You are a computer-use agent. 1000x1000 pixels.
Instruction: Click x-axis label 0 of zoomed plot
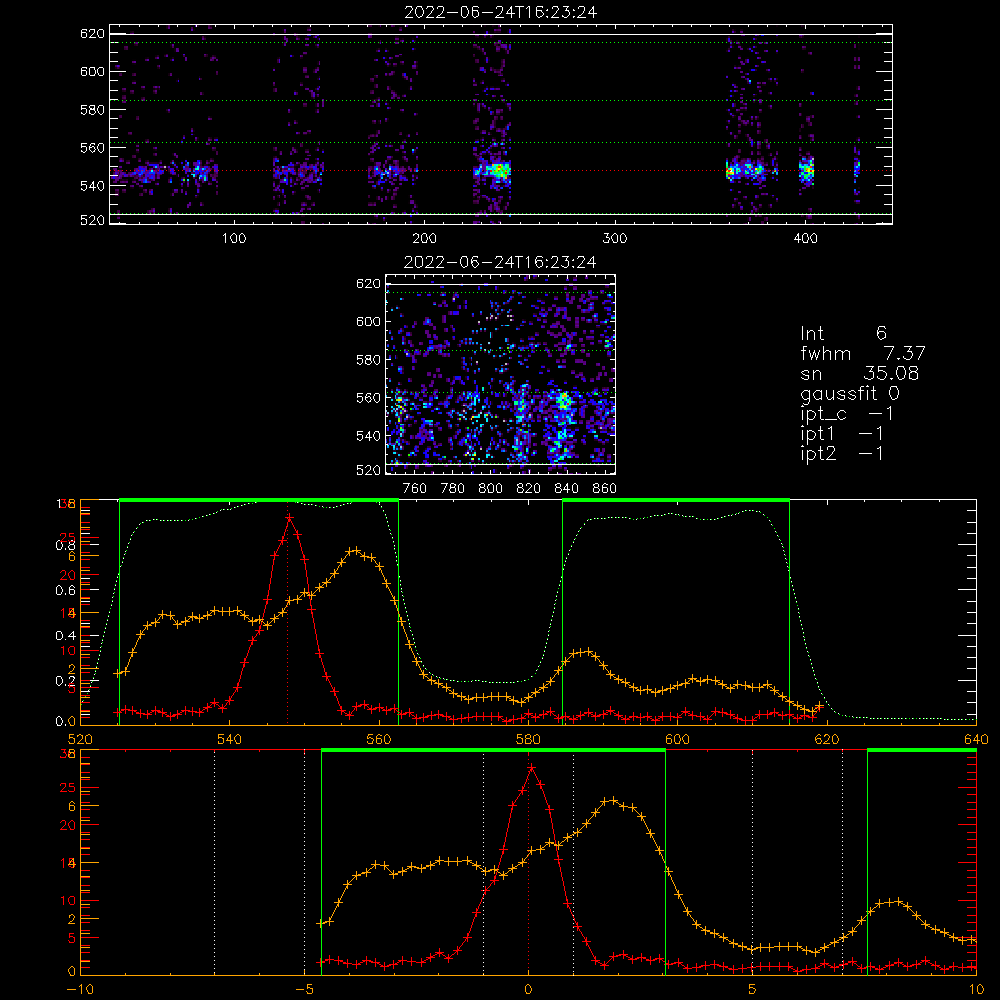point(528,989)
